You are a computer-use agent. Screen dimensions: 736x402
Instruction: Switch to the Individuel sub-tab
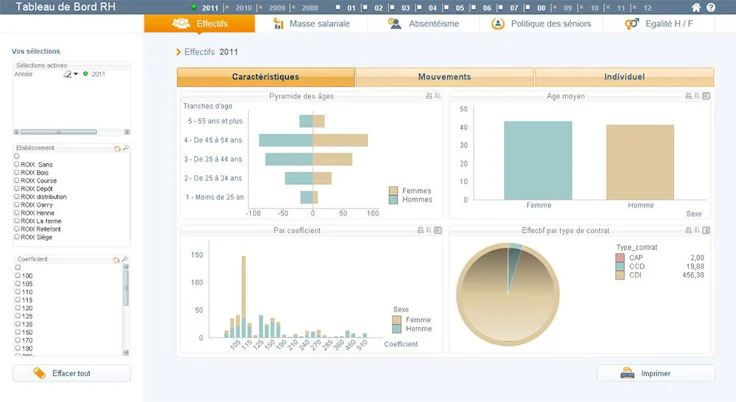(x=624, y=77)
